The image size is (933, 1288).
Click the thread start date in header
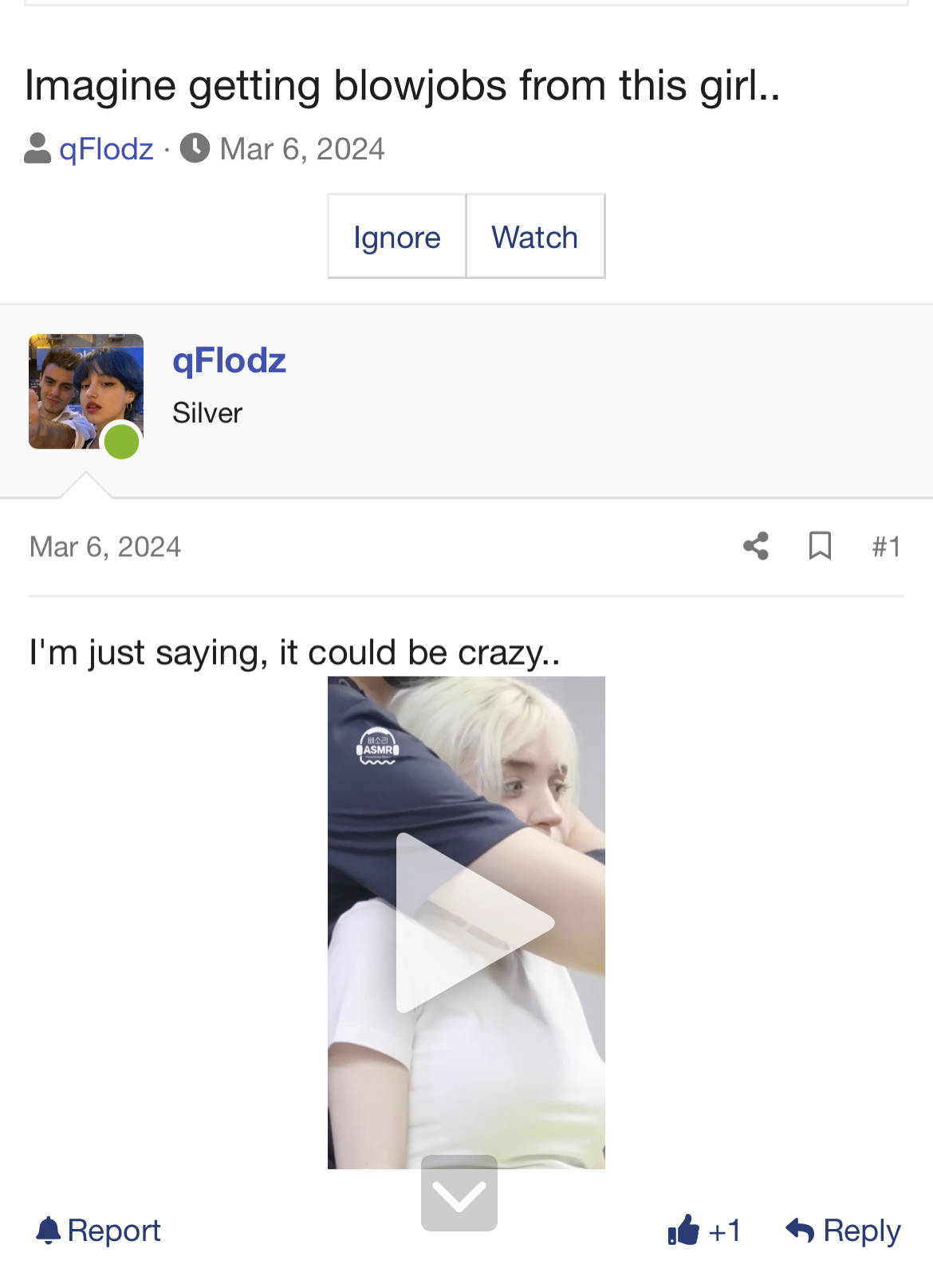[x=302, y=149]
